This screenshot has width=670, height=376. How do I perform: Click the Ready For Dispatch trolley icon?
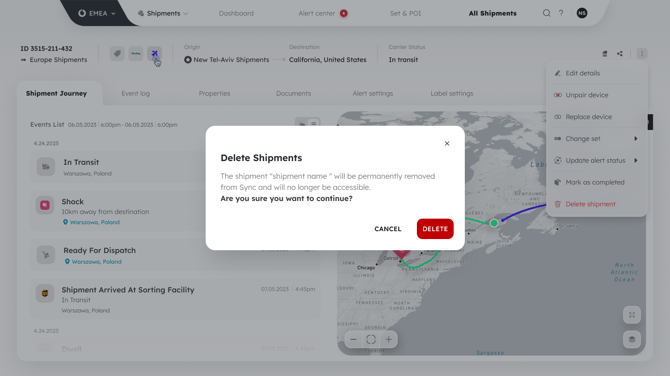click(45, 255)
